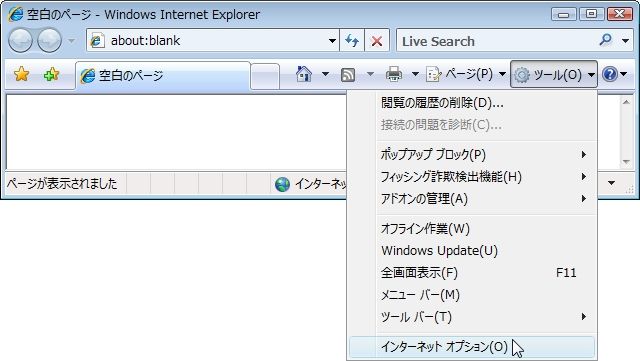Open the ポップアップ ブロック(P) submenu
This screenshot has width=640, height=361.
473,155
